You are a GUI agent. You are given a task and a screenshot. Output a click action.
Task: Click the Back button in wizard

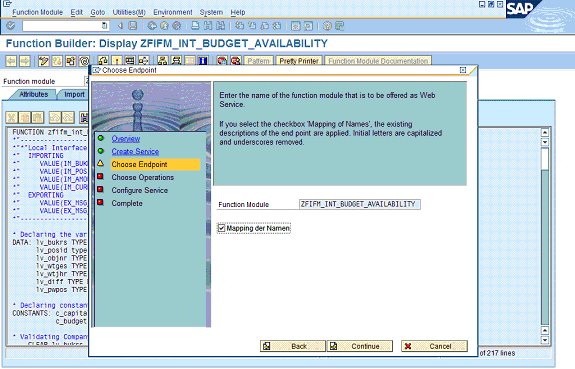[293, 346]
